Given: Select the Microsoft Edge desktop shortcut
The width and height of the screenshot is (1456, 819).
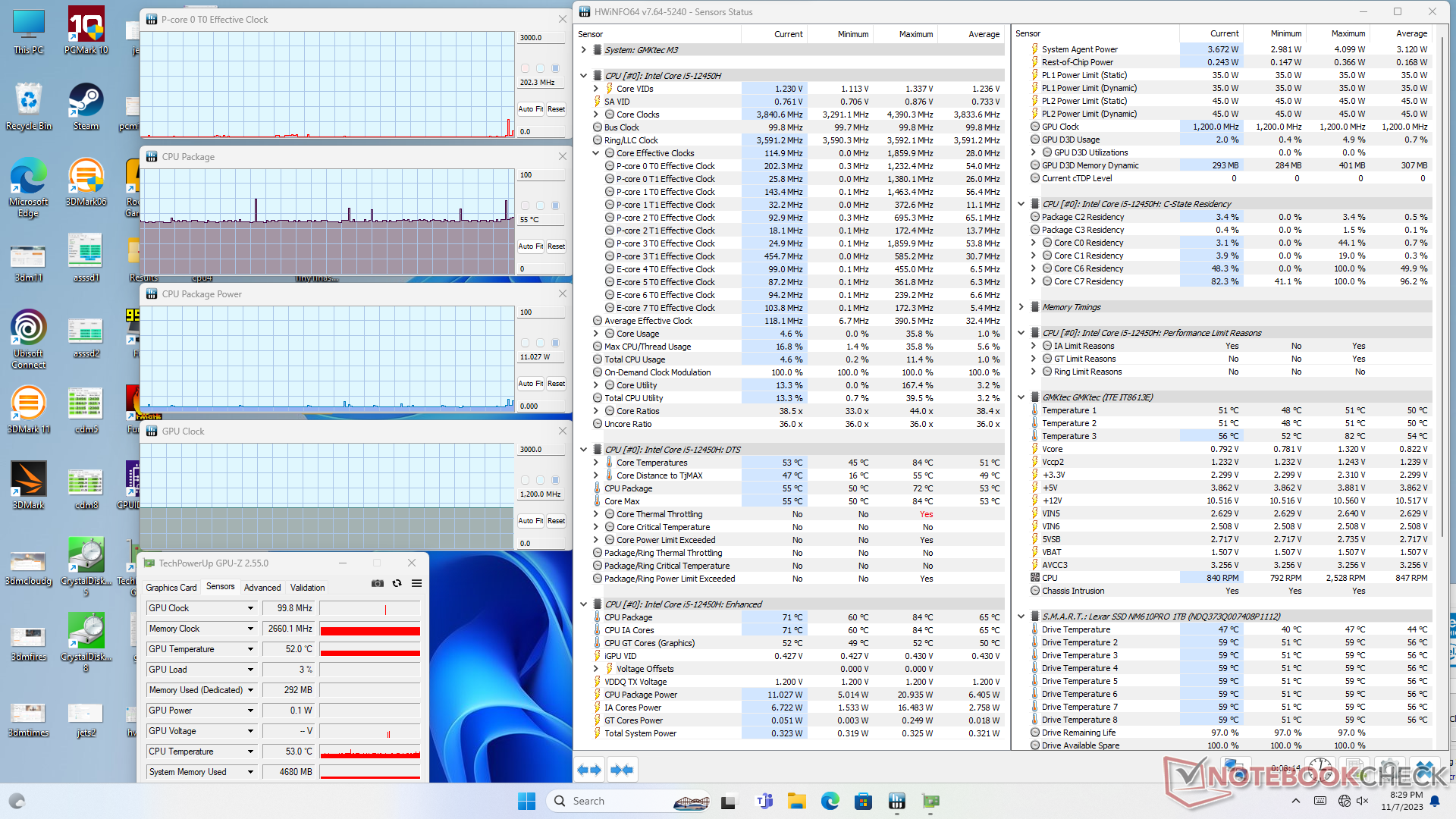Looking at the screenshot, I should click(x=29, y=188).
